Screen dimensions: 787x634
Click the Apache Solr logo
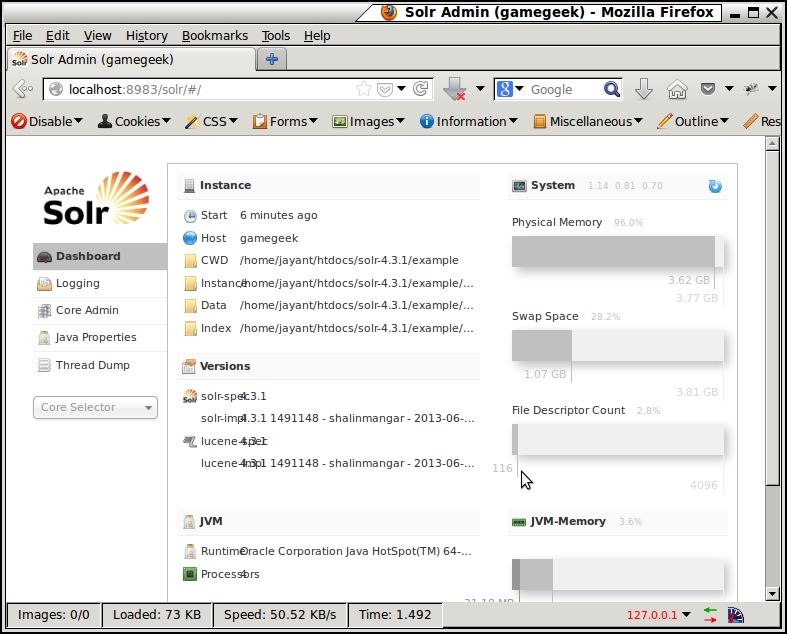tap(96, 199)
